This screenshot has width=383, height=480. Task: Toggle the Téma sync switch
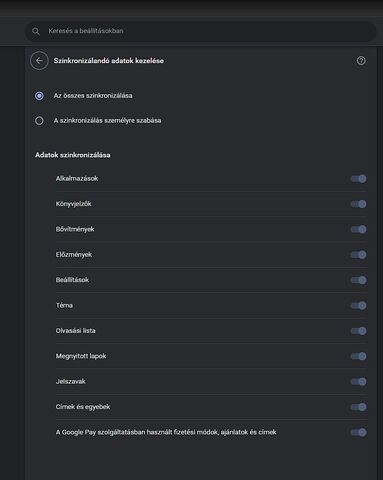358,305
